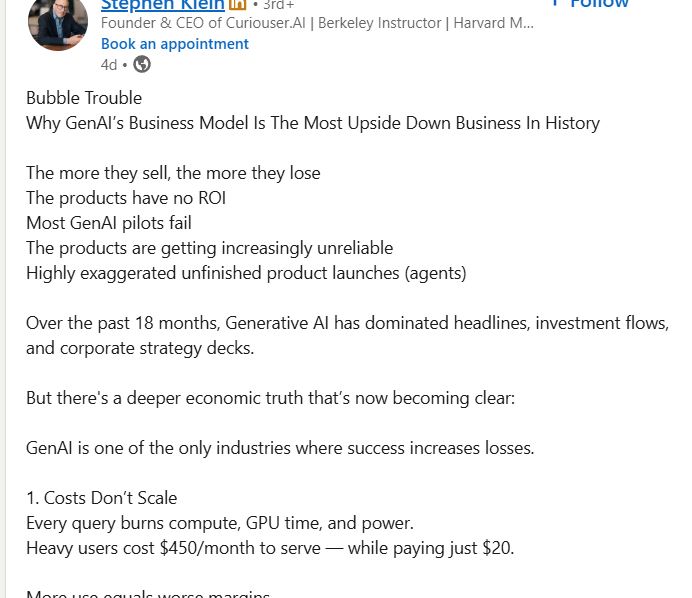Click the Founder & CEO headline text
692x598 pixels.
[317, 24]
